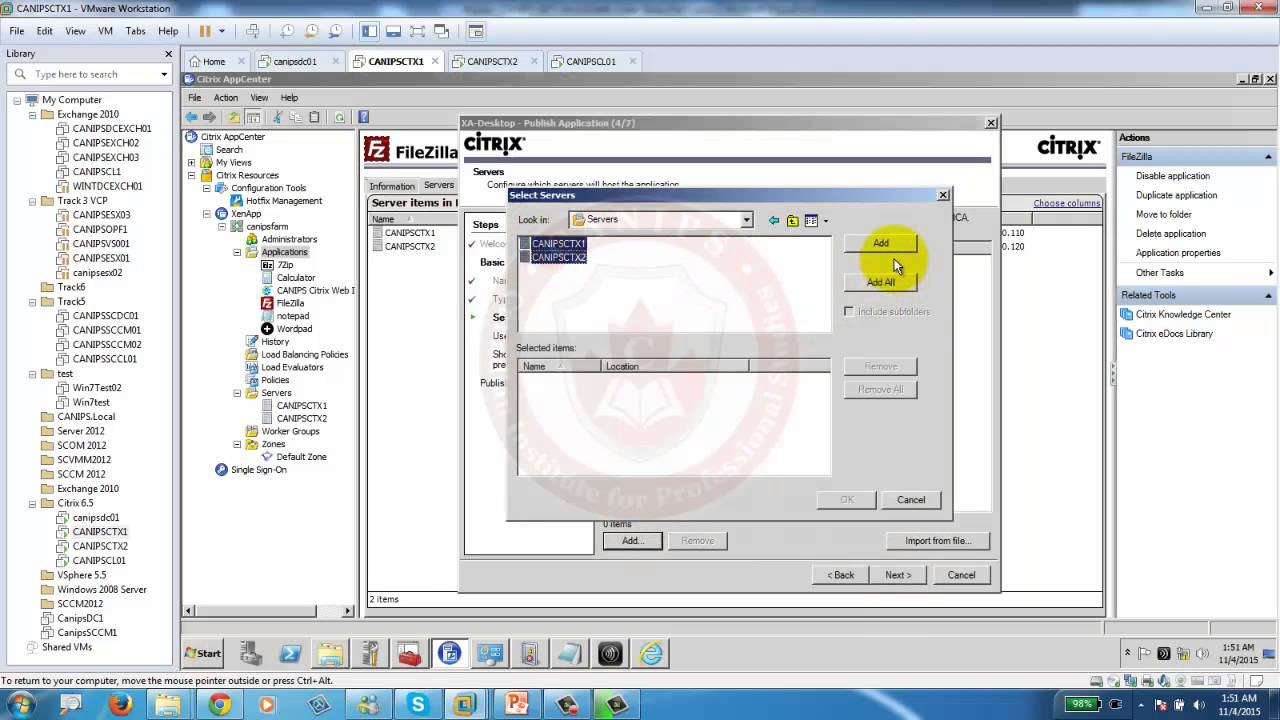Select Load Evaluators in AppCenter tree
This screenshot has width=1280, height=720.
[292, 367]
